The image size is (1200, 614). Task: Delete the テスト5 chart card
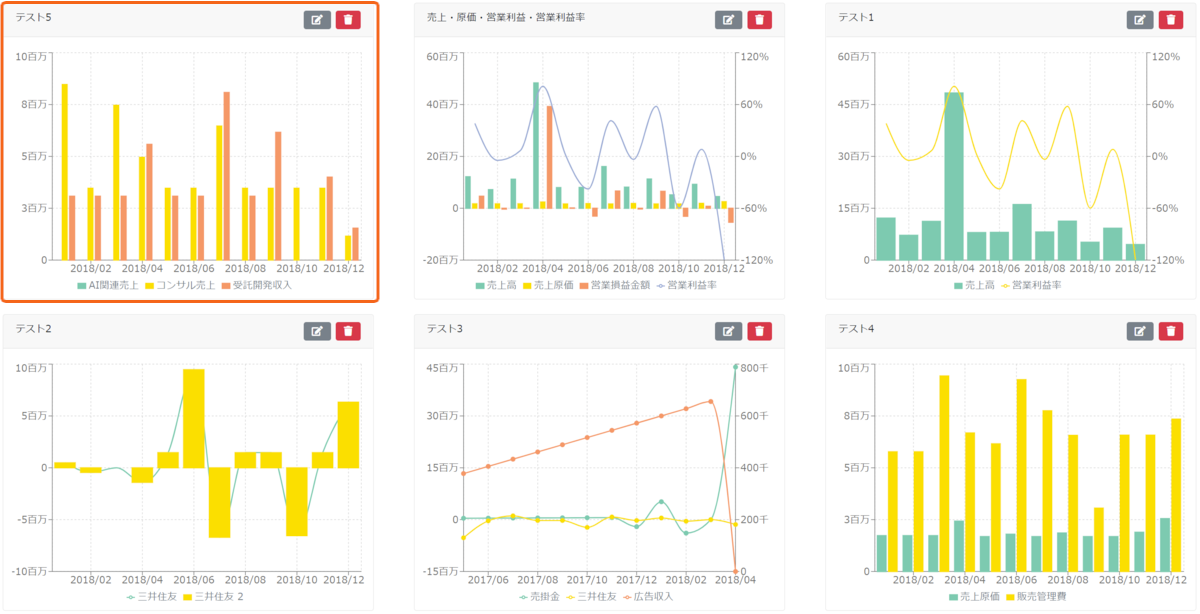coord(348,19)
